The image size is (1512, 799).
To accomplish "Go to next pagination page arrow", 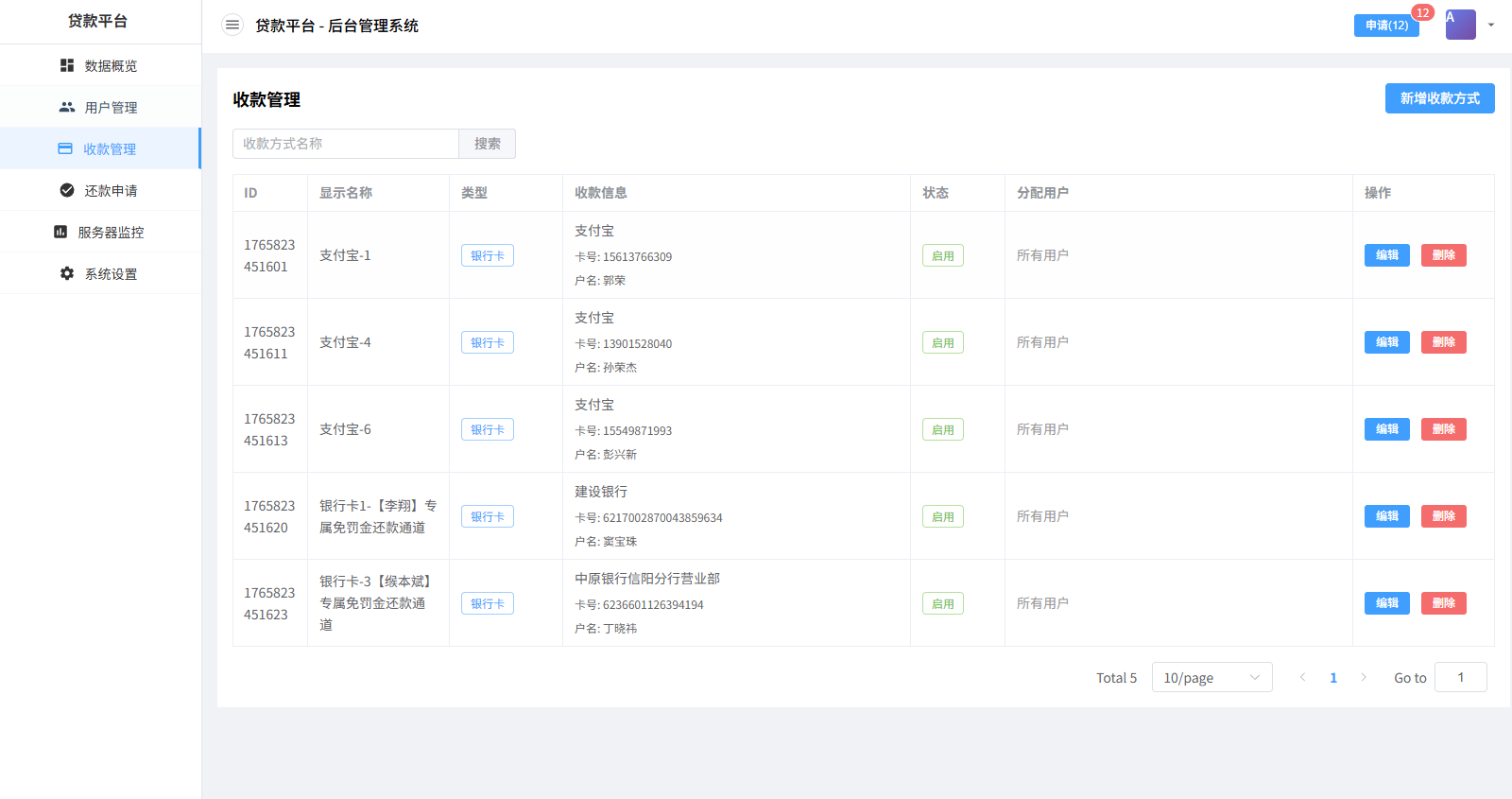I will [1364, 677].
